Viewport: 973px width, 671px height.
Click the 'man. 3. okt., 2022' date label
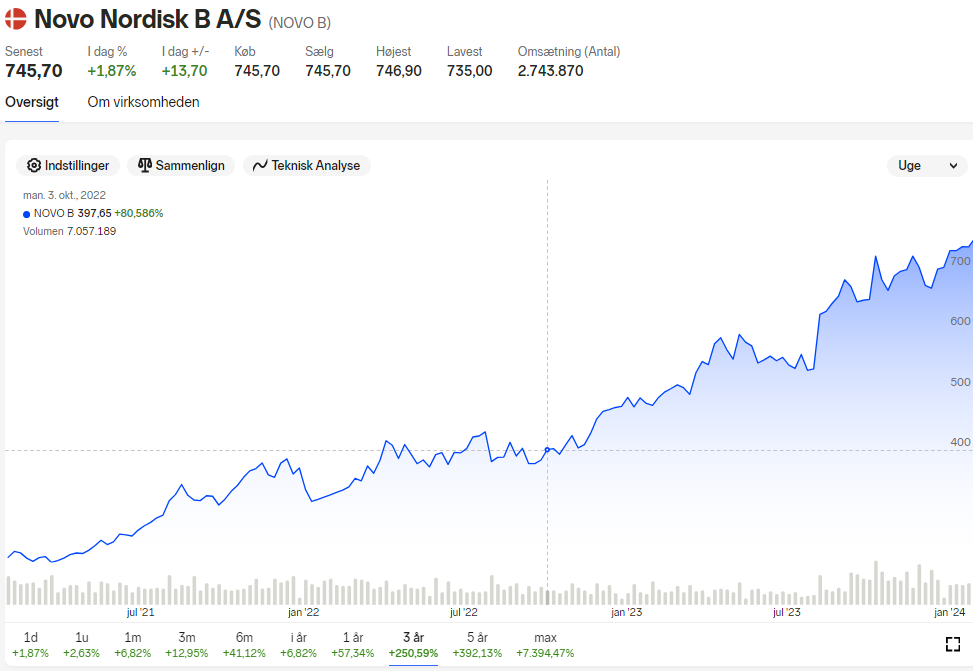[x=65, y=195]
